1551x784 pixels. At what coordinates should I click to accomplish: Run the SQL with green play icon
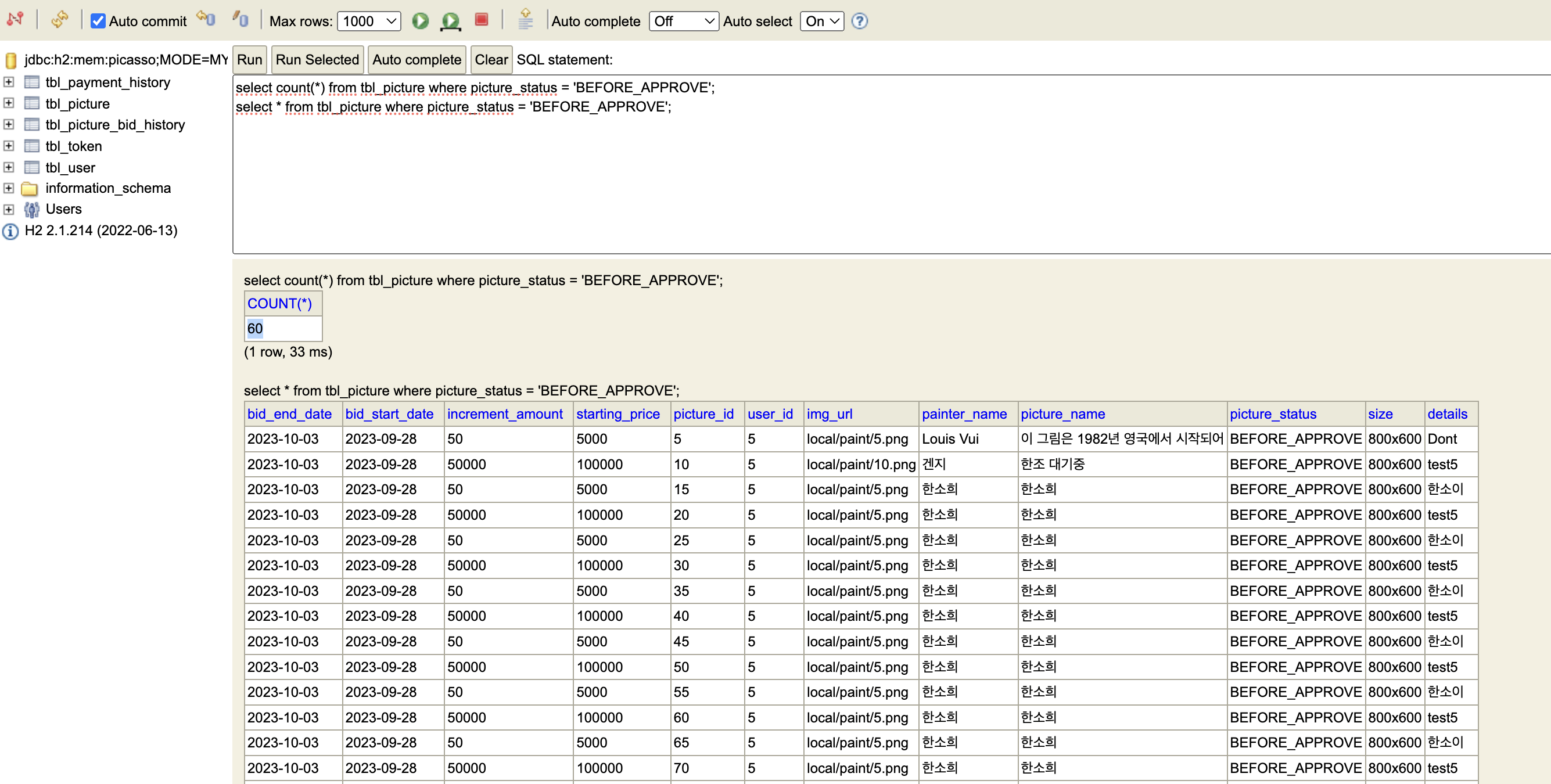pos(419,21)
